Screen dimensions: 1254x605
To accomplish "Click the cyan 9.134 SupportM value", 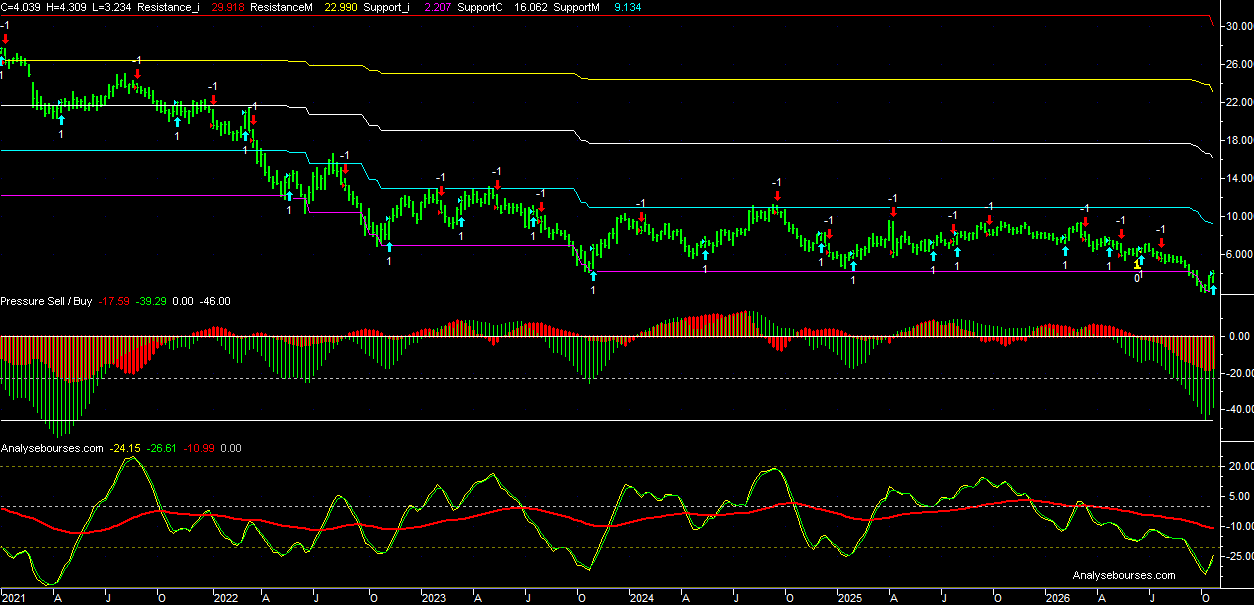I will tap(627, 7).
